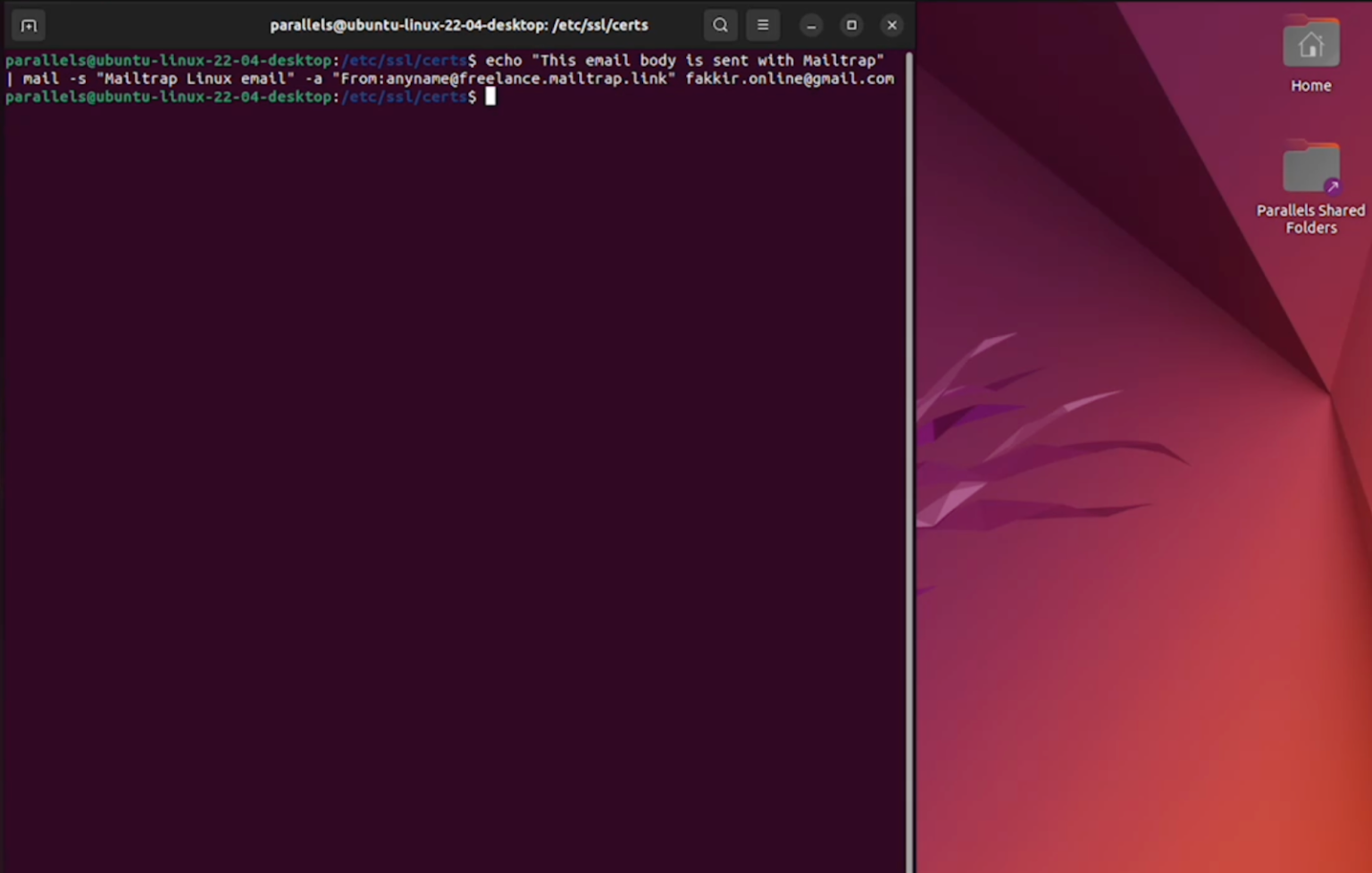The image size is (1372, 873).
Task: Click the Home folder house icon
Action: coord(1310,43)
